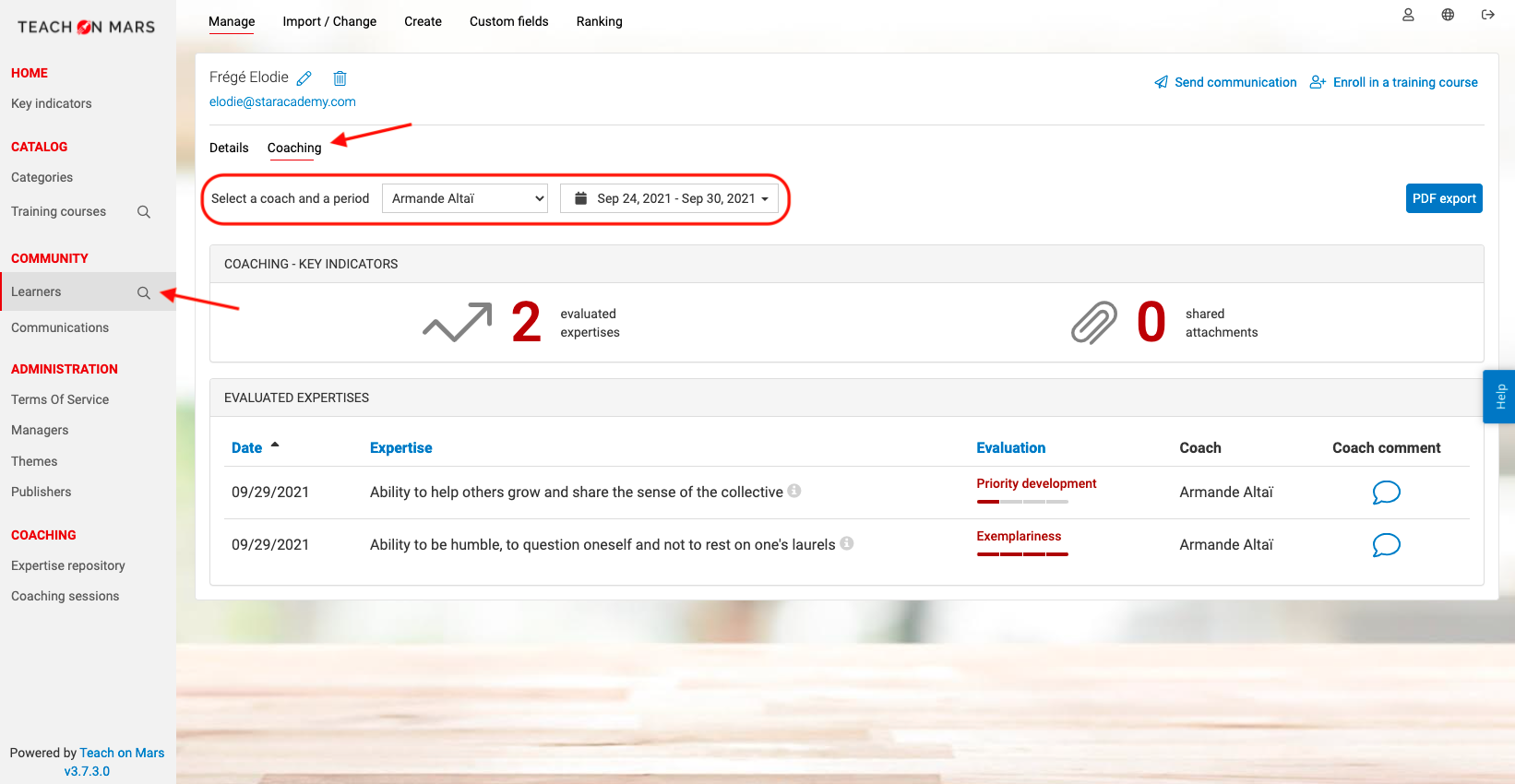Click the paperclip shared attachments icon

(1094, 323)
